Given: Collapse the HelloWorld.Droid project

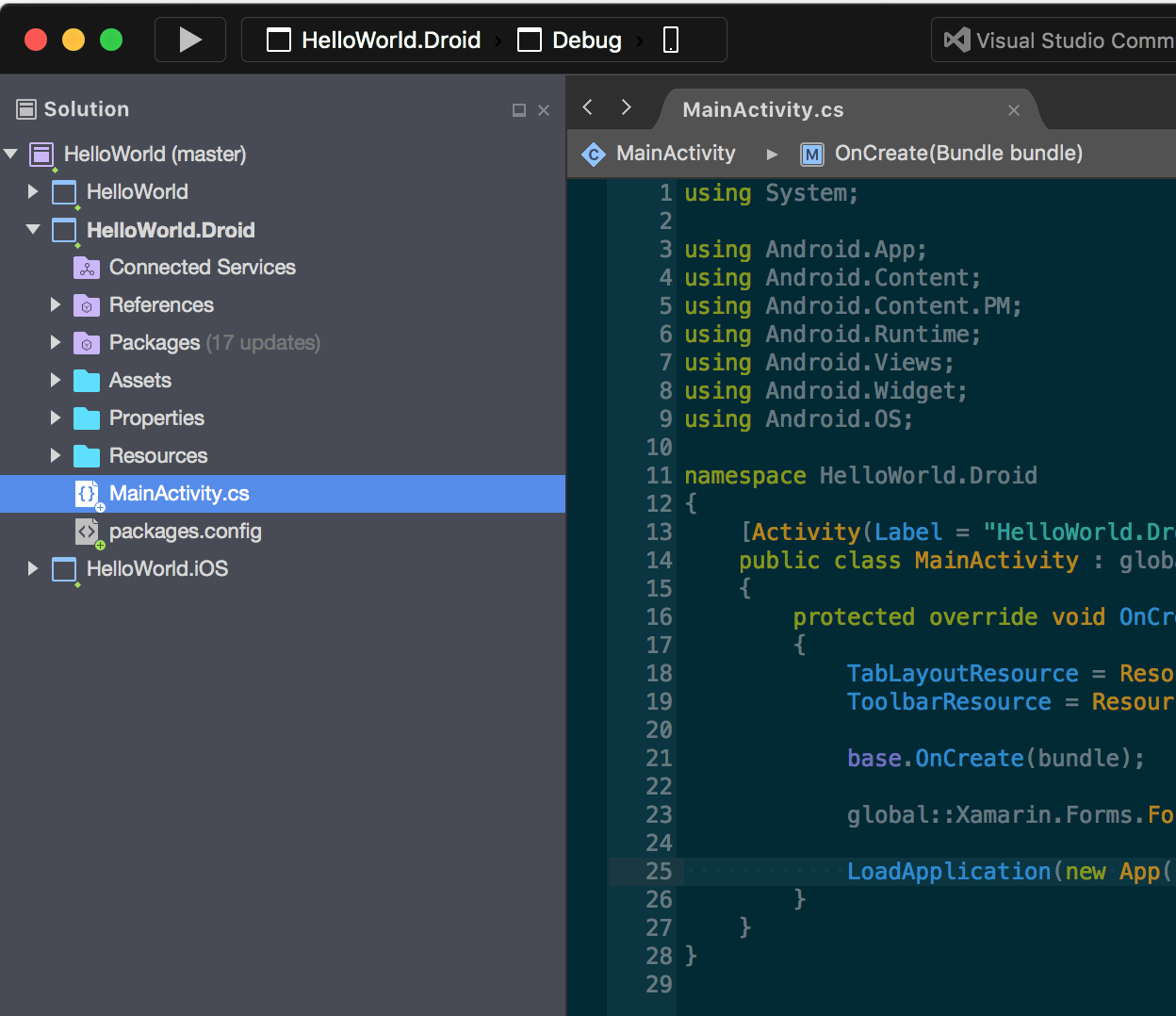Looking at the screenshot, I should point(33,229).
